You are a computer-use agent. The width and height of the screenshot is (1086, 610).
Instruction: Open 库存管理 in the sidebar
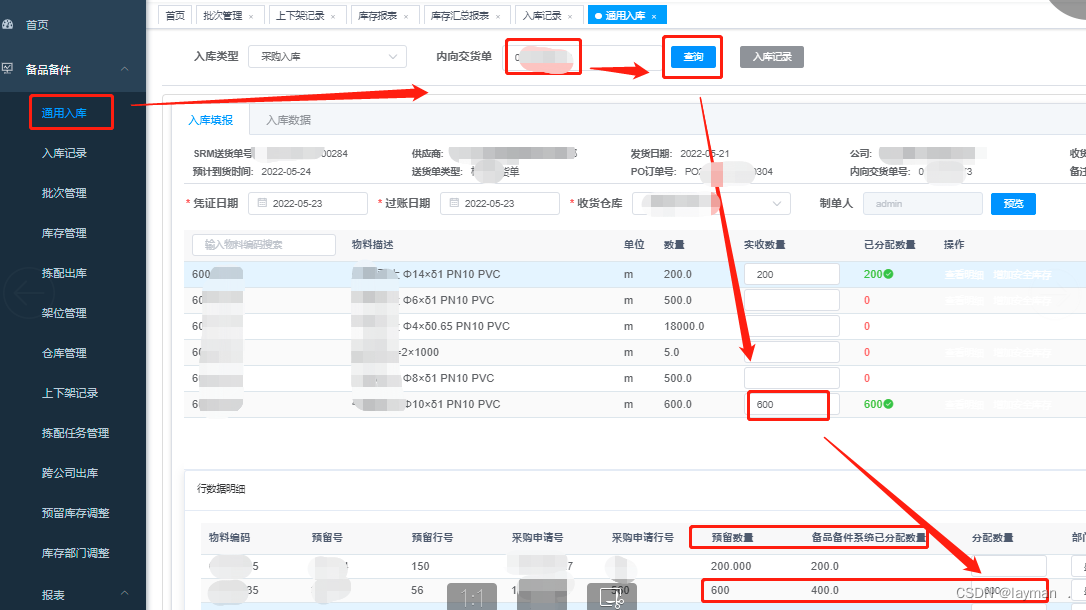(64, 233)
